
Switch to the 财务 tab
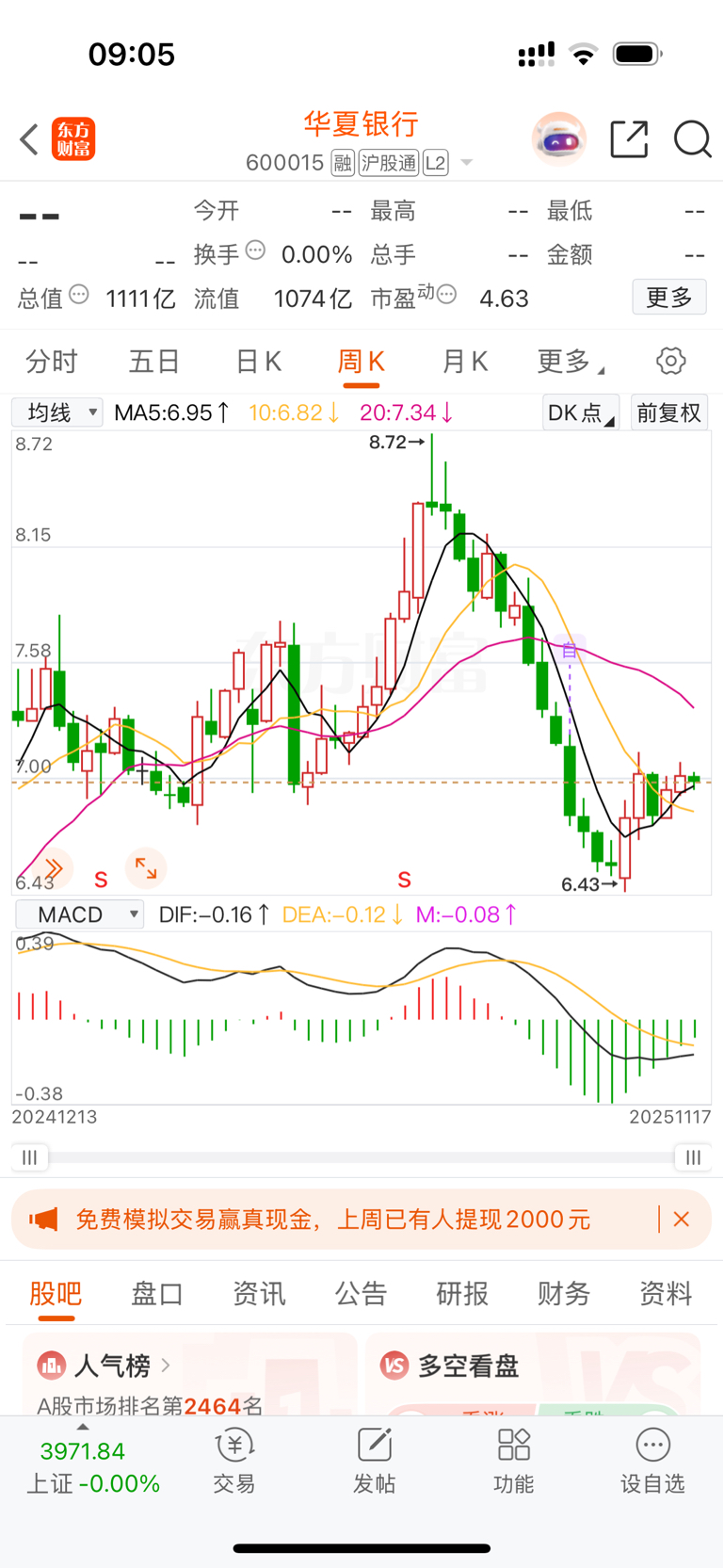(564, 1293)
